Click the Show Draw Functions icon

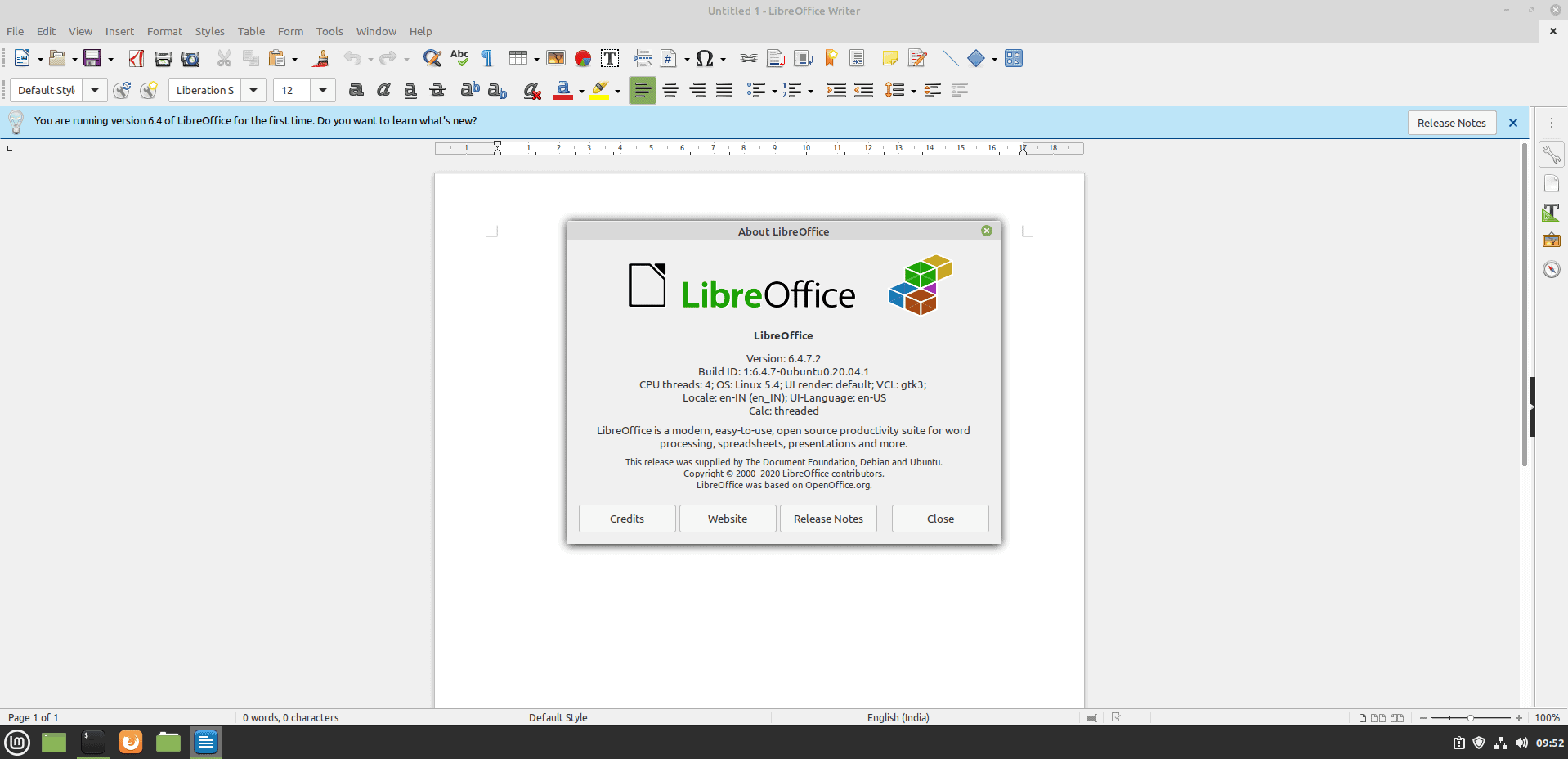1014,58
